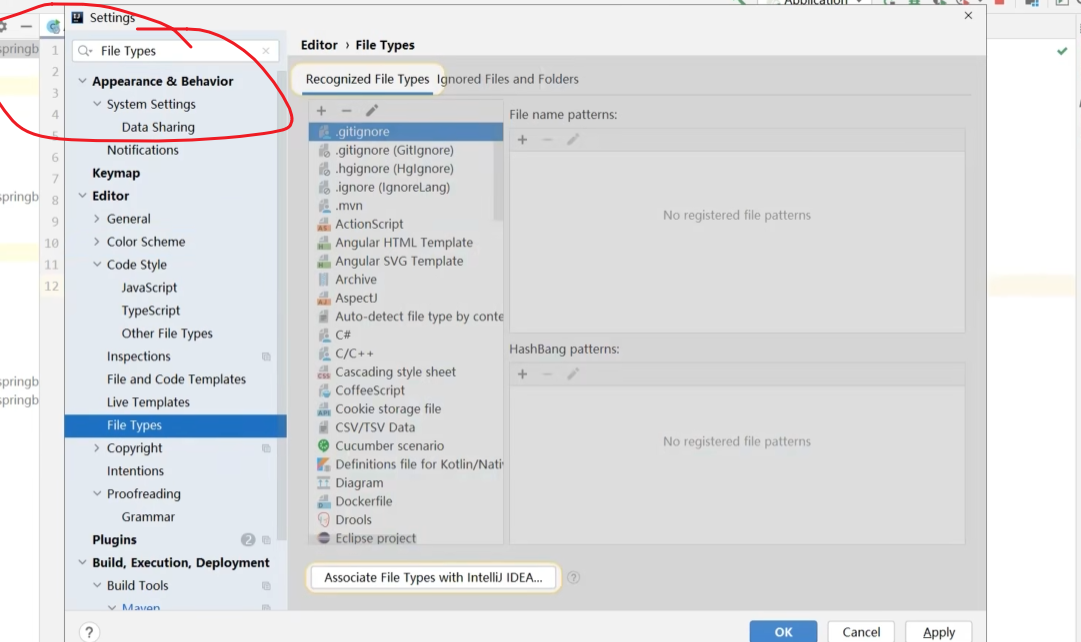Select Eclipse project file type

pos(406,538)
